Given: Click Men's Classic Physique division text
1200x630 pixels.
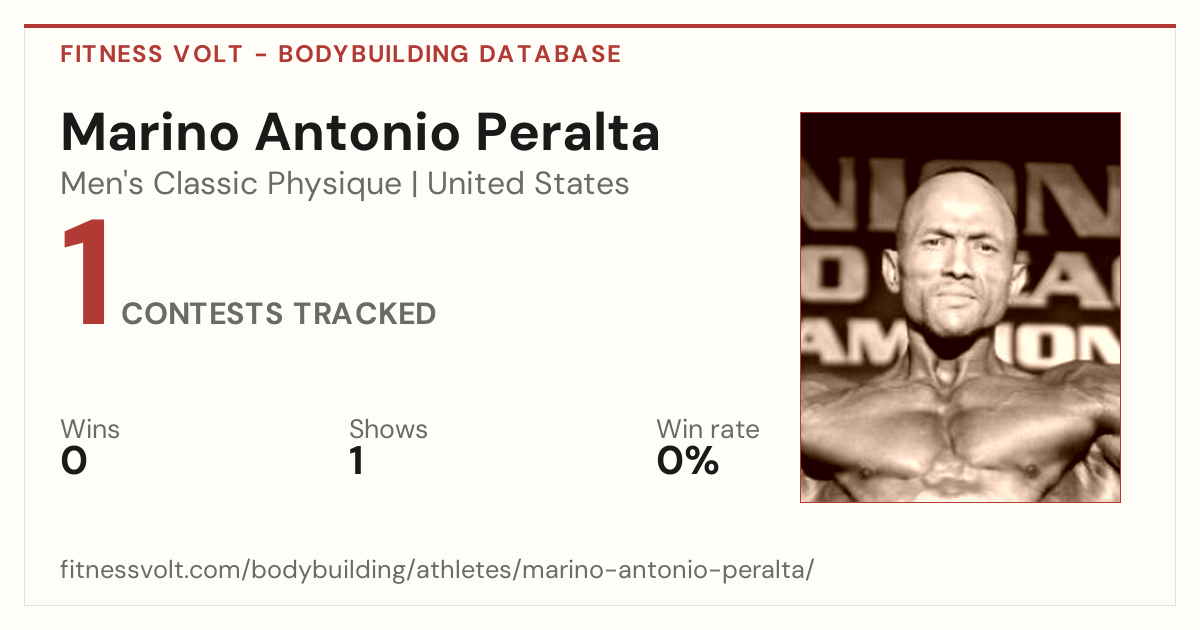Looking at the screenshot, I should click(232, 184).
